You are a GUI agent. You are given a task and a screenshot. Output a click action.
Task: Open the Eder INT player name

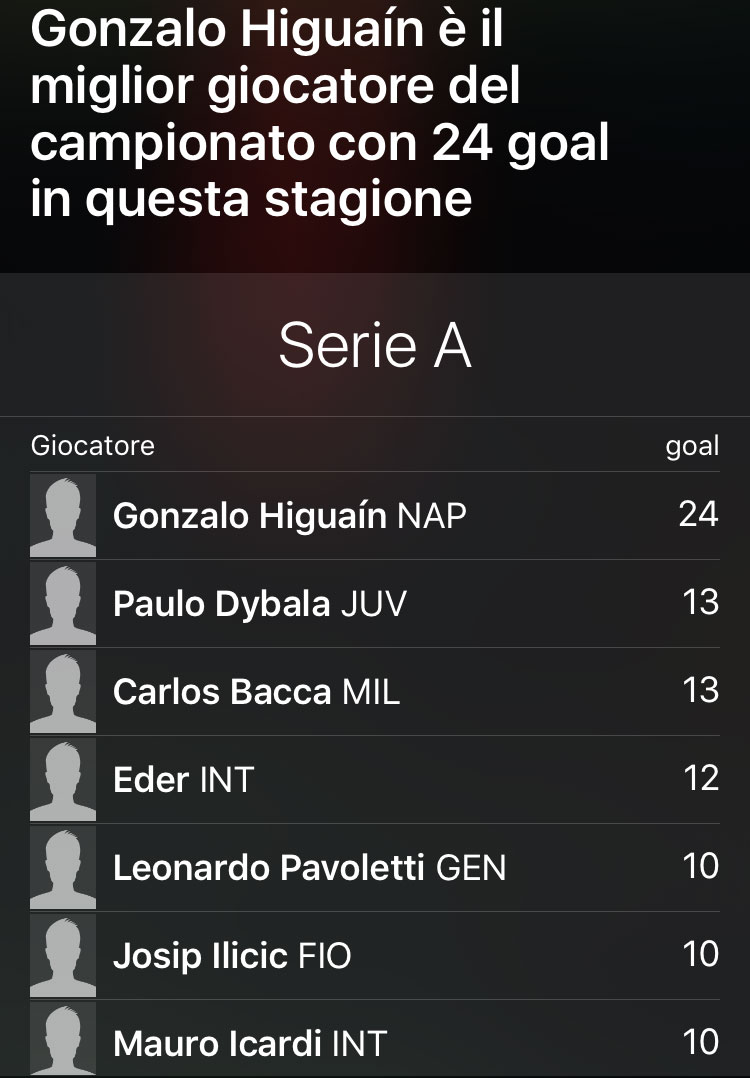click(183, 780)
